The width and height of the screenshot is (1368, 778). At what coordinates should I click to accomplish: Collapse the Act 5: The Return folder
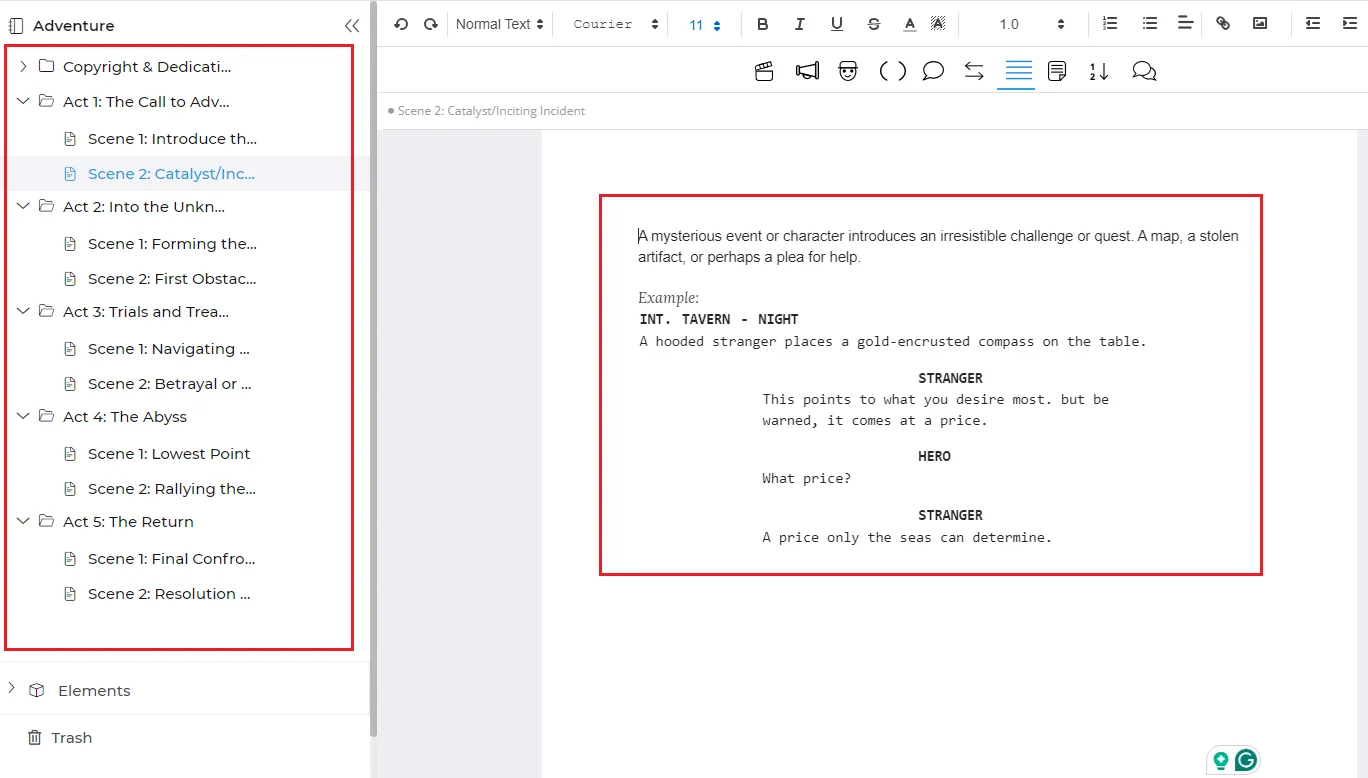(23, 521)
